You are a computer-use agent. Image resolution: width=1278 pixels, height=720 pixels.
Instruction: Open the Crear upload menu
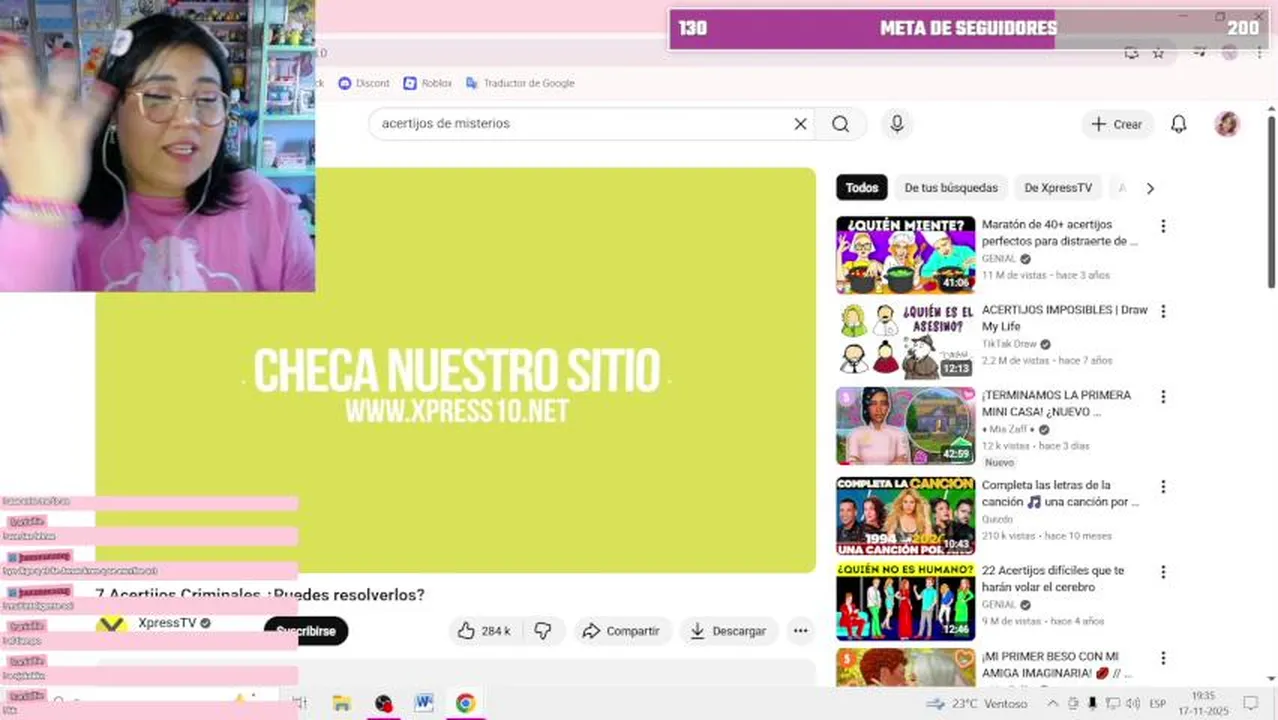click(x=1117, y=124)
